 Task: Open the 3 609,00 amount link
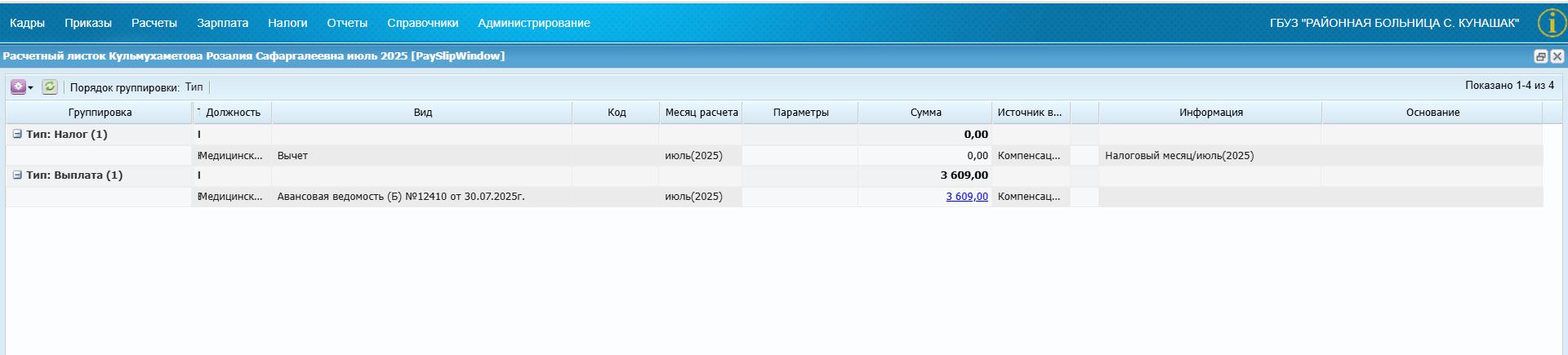(x=967, y=197)
